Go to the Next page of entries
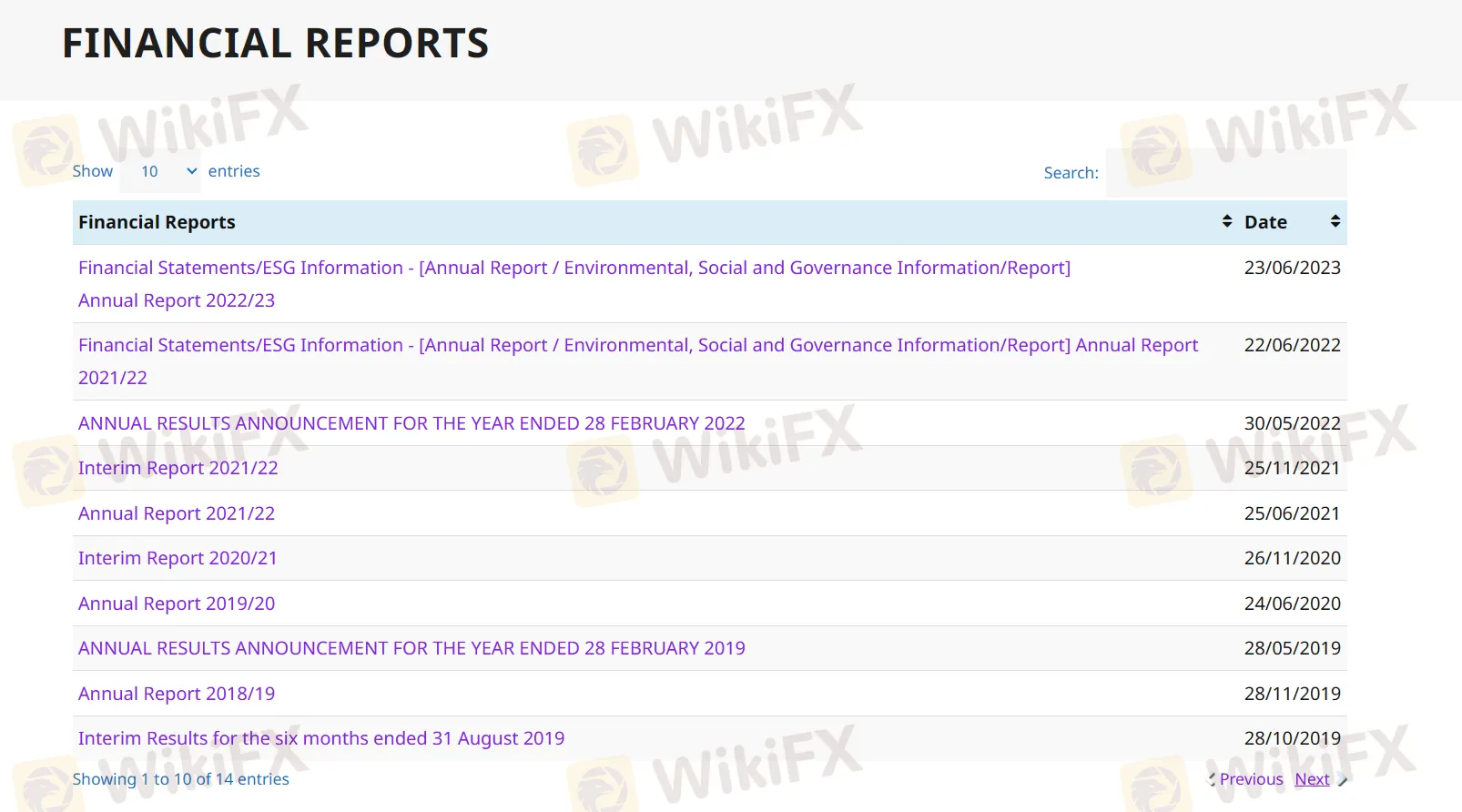This screenshot has width=1462, height=812. [1312, 779]
